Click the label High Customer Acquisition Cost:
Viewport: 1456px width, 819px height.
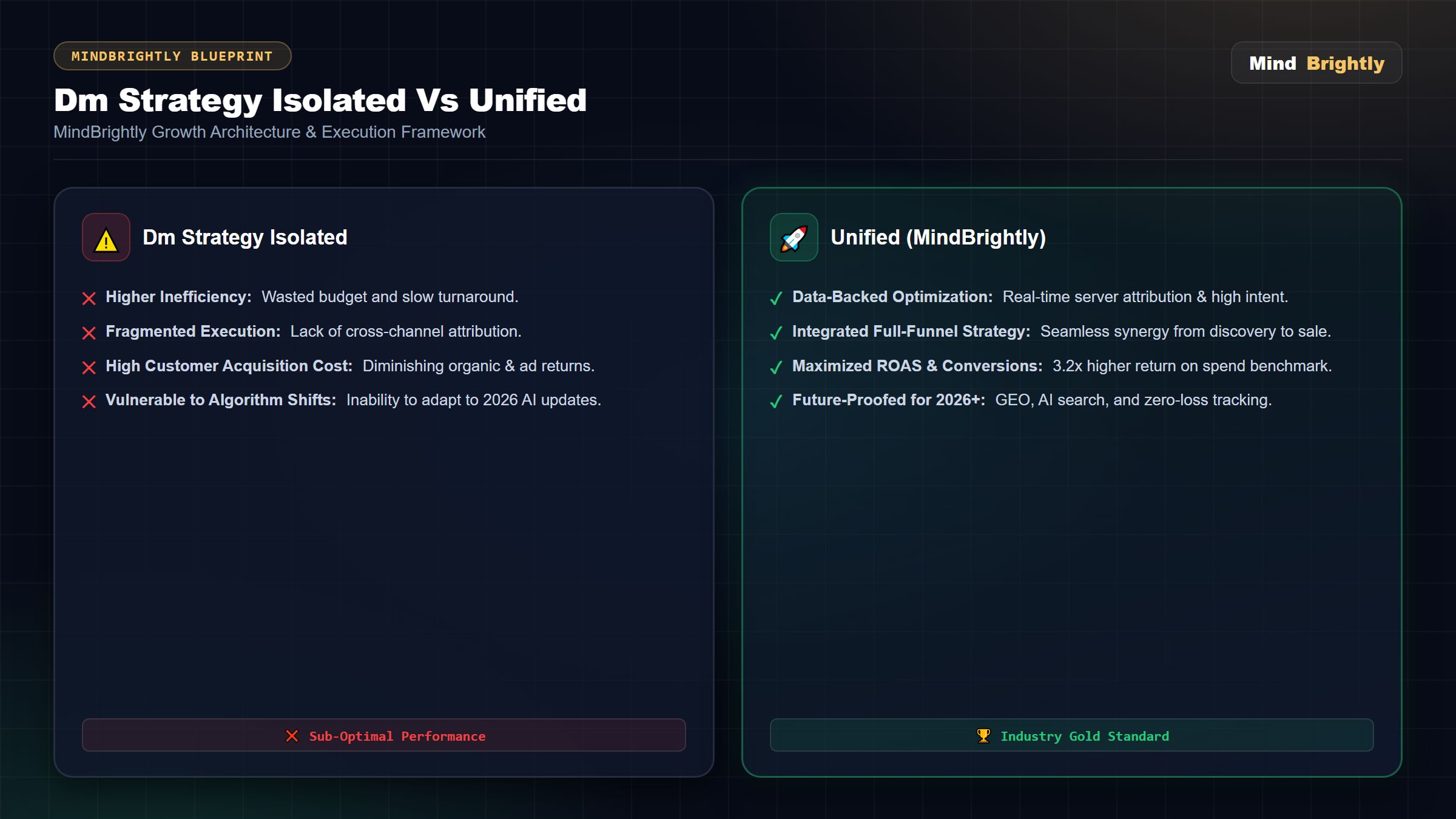point(229,366)
